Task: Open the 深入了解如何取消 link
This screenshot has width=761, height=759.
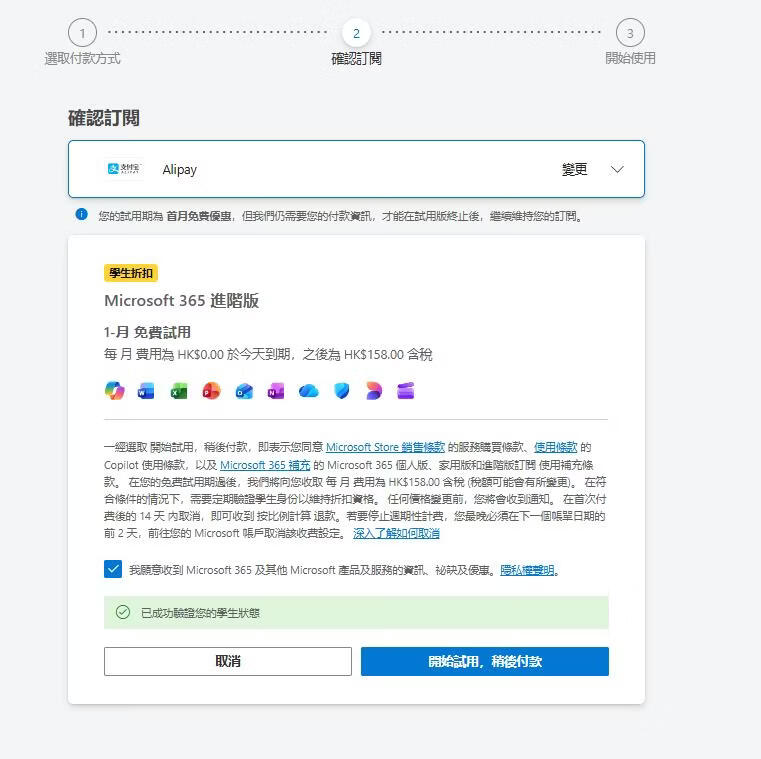Action: tap(396, 533)
